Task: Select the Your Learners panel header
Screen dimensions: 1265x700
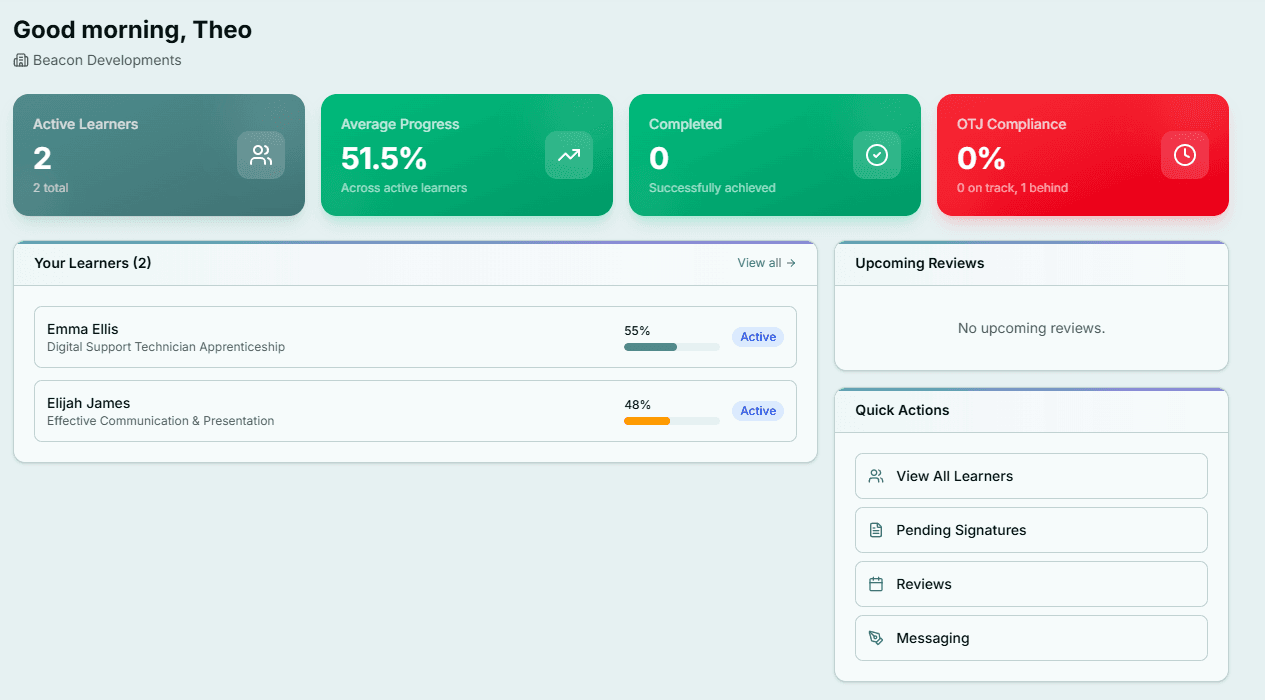Action: point(93,263)
